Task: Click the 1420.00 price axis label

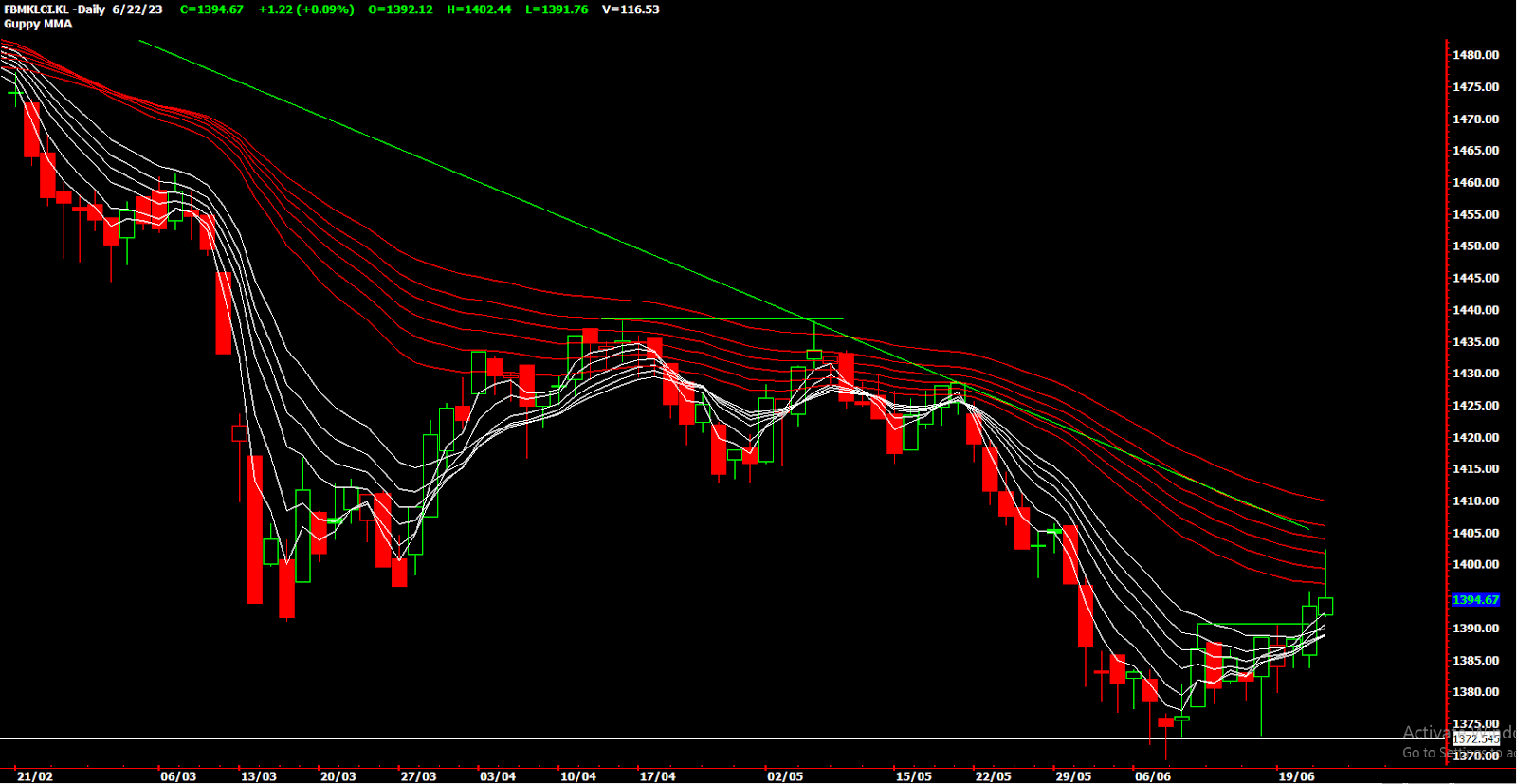Action: [x=1476, y=438]
